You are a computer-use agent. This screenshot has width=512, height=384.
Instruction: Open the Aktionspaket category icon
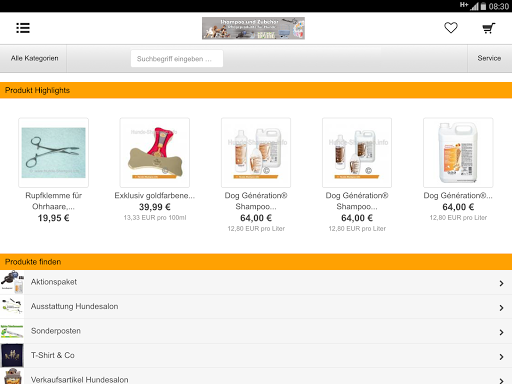12,282
